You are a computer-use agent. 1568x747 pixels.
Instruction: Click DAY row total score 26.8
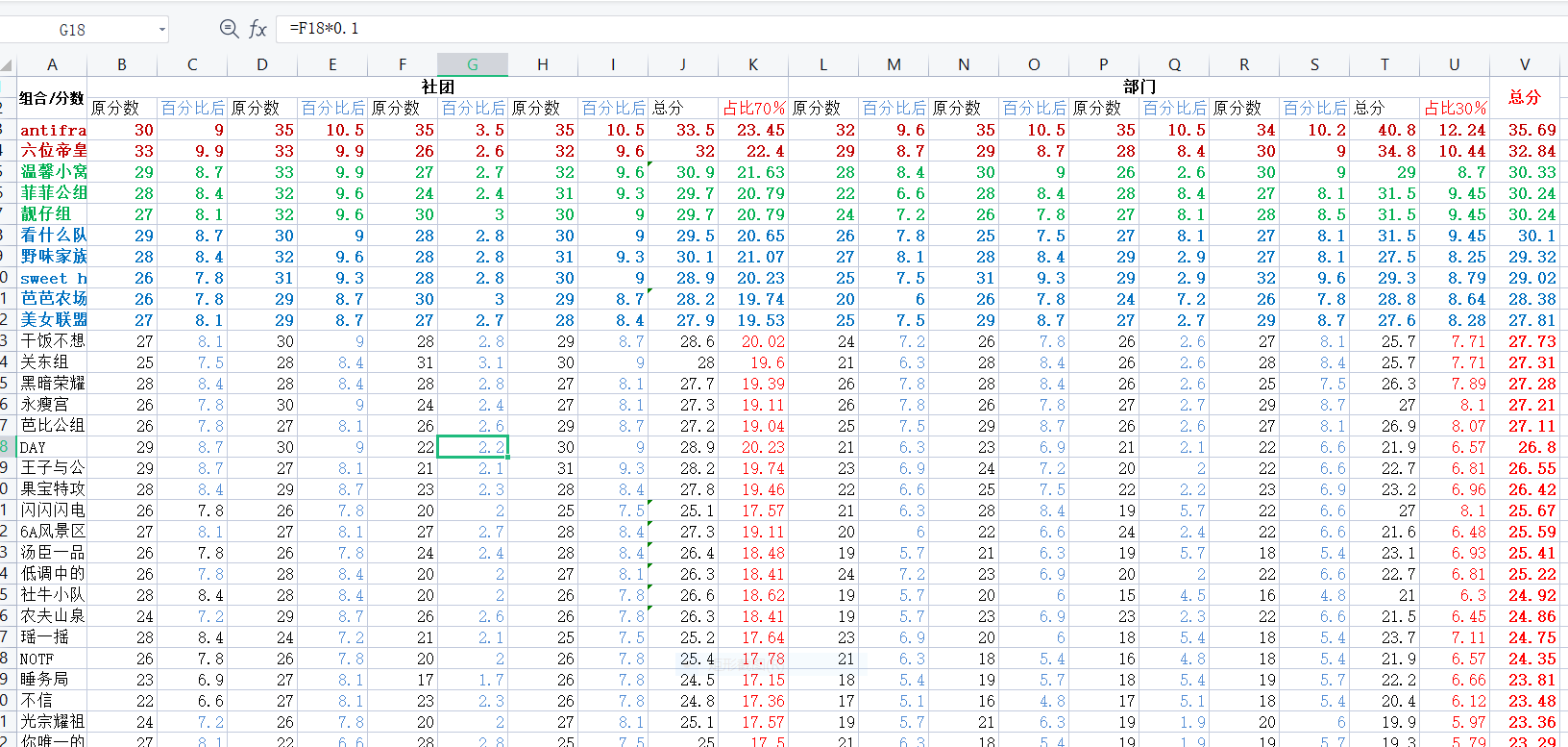pos(1525,447)
